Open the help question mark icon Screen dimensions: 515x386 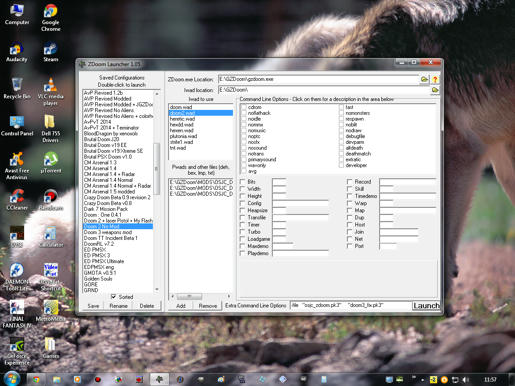(435, 79)
